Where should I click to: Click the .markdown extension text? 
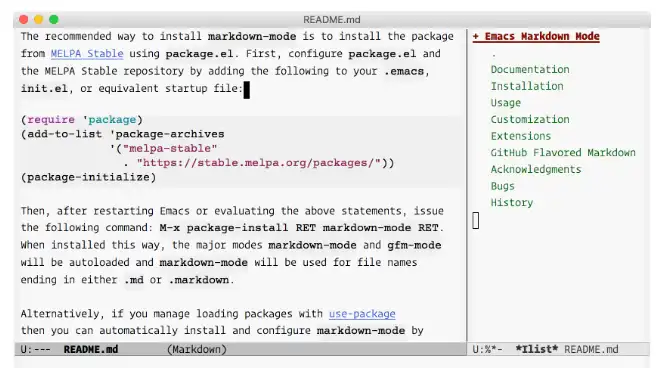[x=199, y=280]
